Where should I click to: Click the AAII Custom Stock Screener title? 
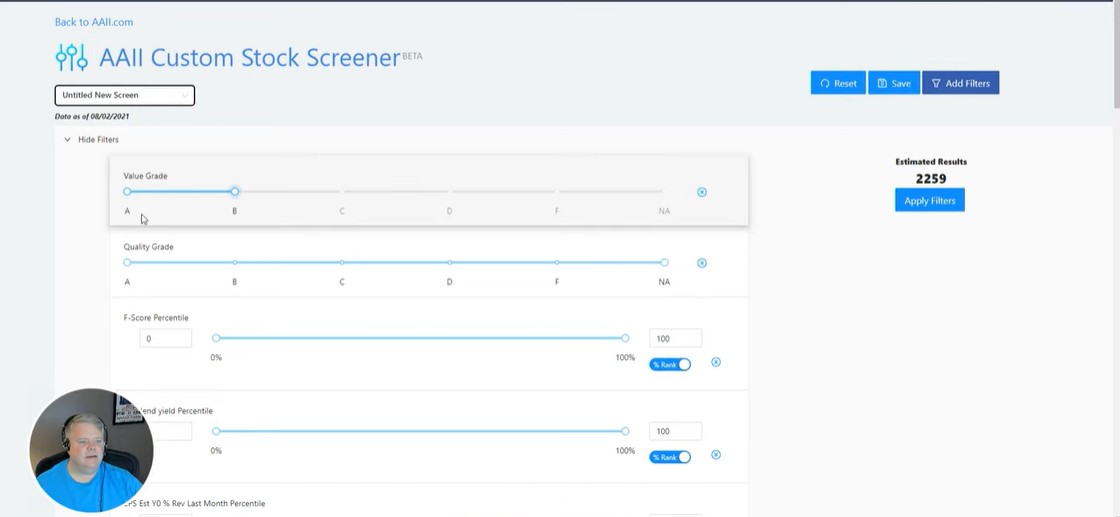tap(249, 58)
